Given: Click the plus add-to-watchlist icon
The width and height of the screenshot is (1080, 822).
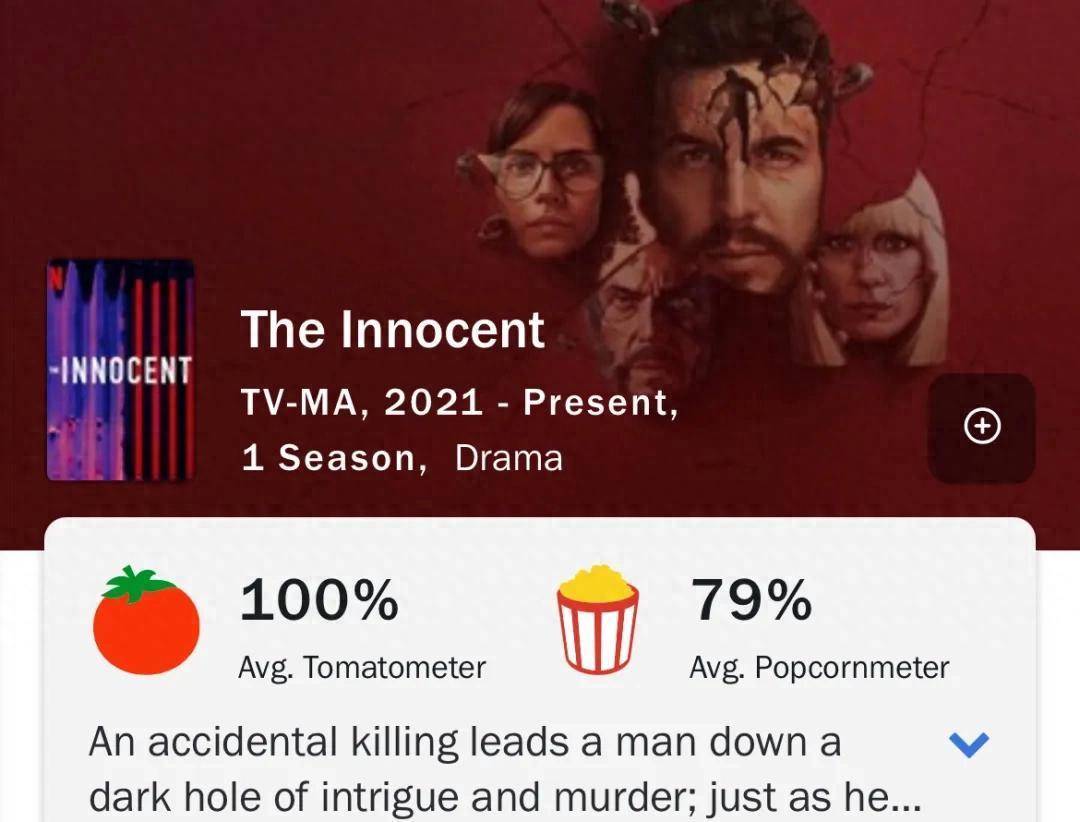Looking at the screenshot, I should pos(982,427).
